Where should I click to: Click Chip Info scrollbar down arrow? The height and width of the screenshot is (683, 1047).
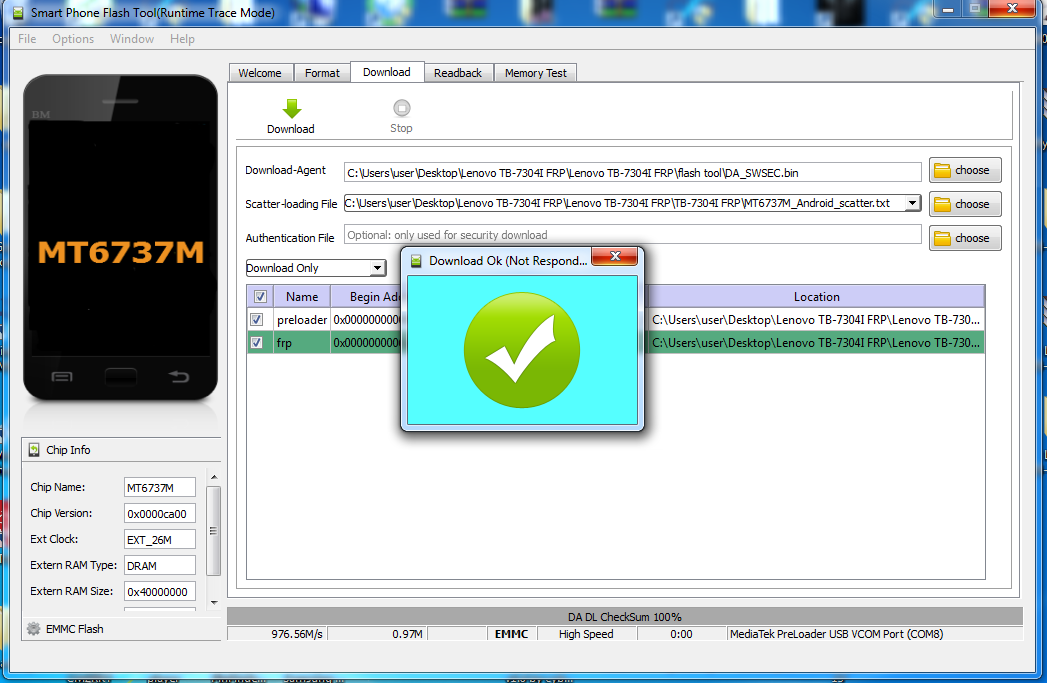pos(214,602)
